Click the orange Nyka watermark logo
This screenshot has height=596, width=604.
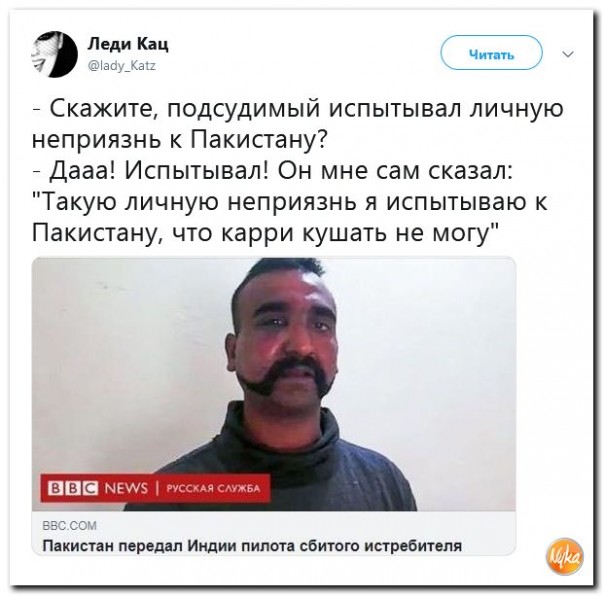[x=564, y=557]
